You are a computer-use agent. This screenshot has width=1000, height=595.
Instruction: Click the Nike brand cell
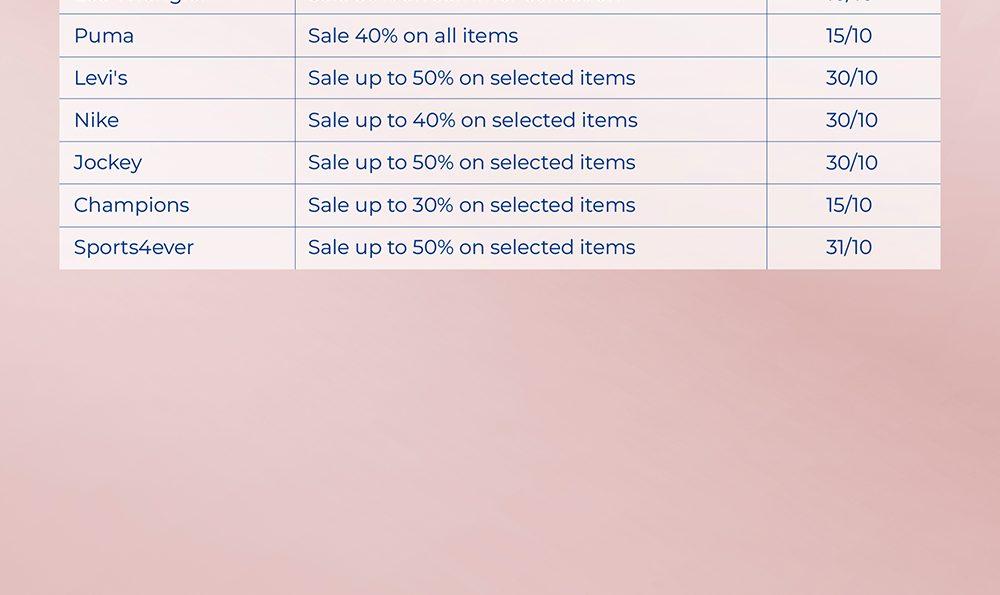click(96, 120)
